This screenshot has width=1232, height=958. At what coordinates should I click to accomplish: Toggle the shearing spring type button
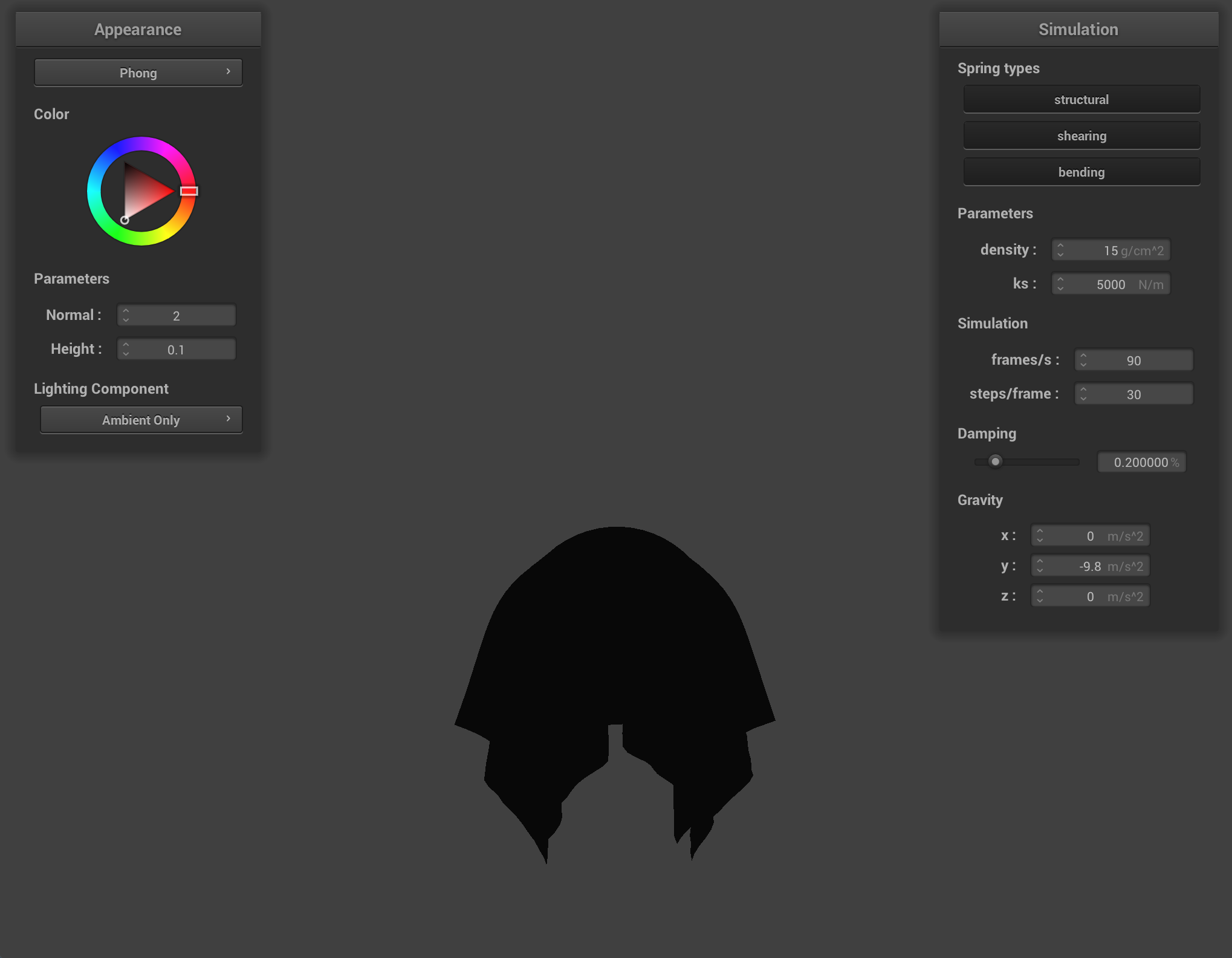point(1081,135)
